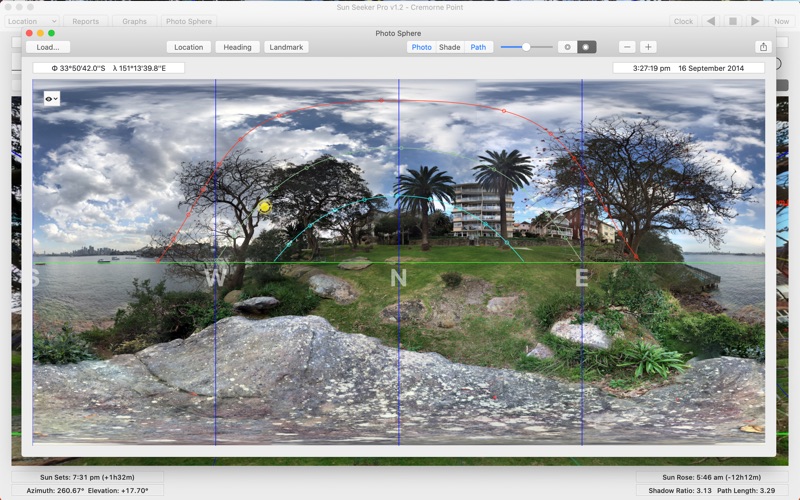Select the small sun marker size option
This screenshot has height=500, width=800.
(567, 47)
